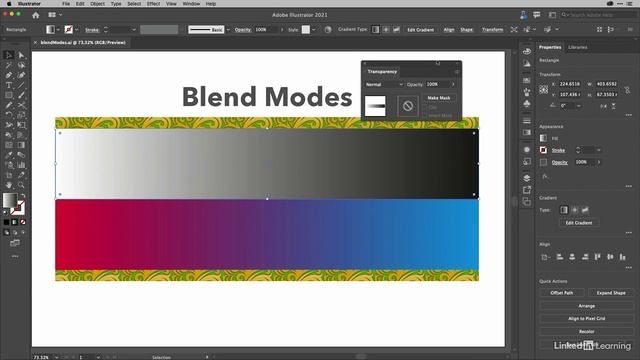
Task: Click the fx effects icon in Appearance
Action: point(545,176)
